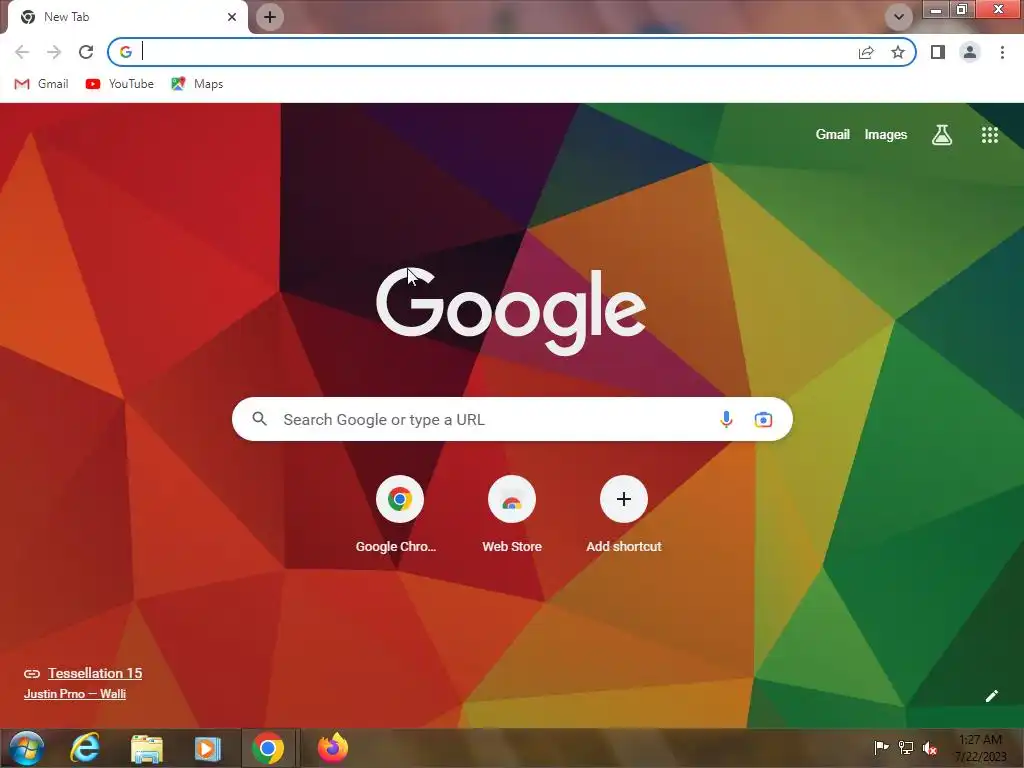
Task: Share this page via address bar icon
Action: point(866,52)
